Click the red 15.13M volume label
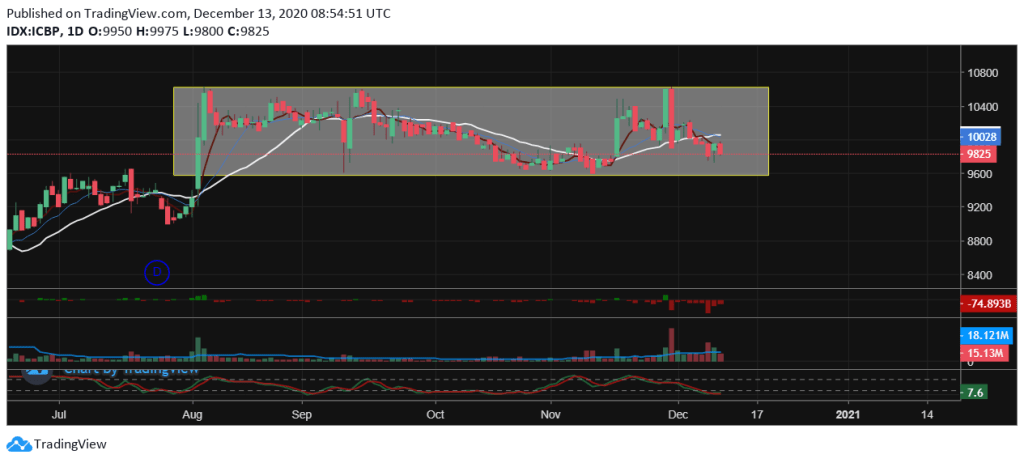The height and width of the screenshot is (463, 1024). click(984, 353)
